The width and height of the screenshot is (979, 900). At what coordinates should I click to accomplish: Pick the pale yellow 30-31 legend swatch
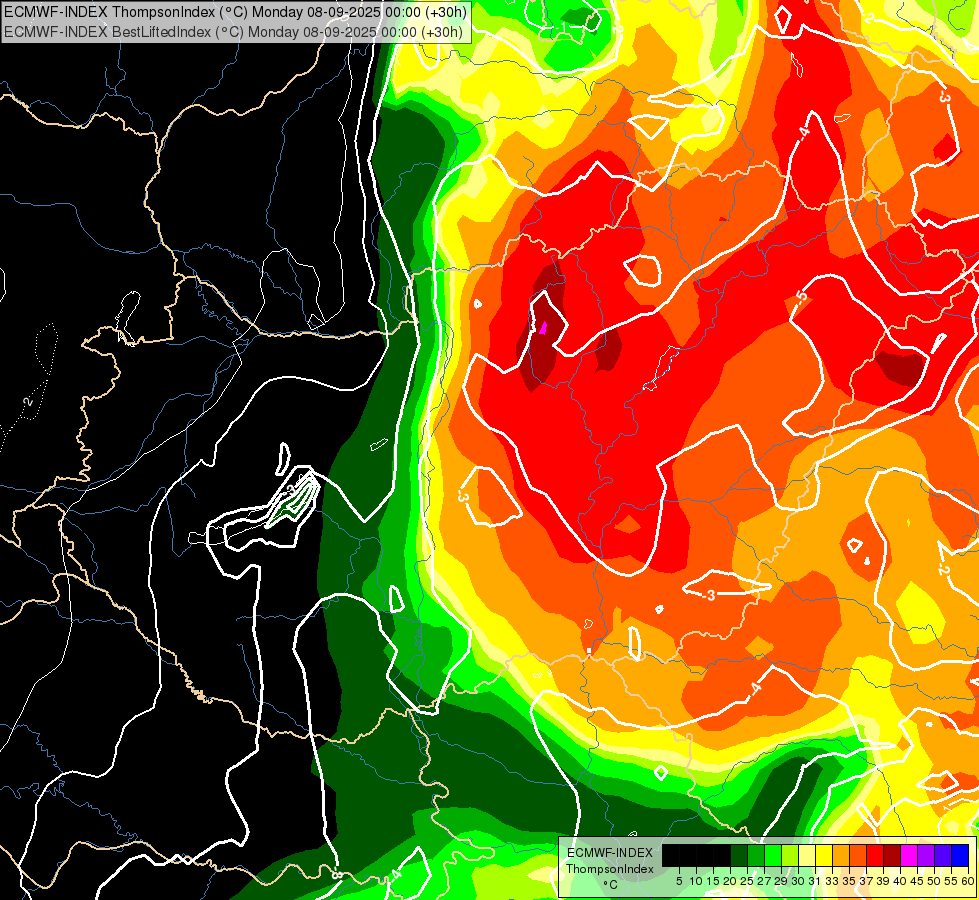point(807,855)
